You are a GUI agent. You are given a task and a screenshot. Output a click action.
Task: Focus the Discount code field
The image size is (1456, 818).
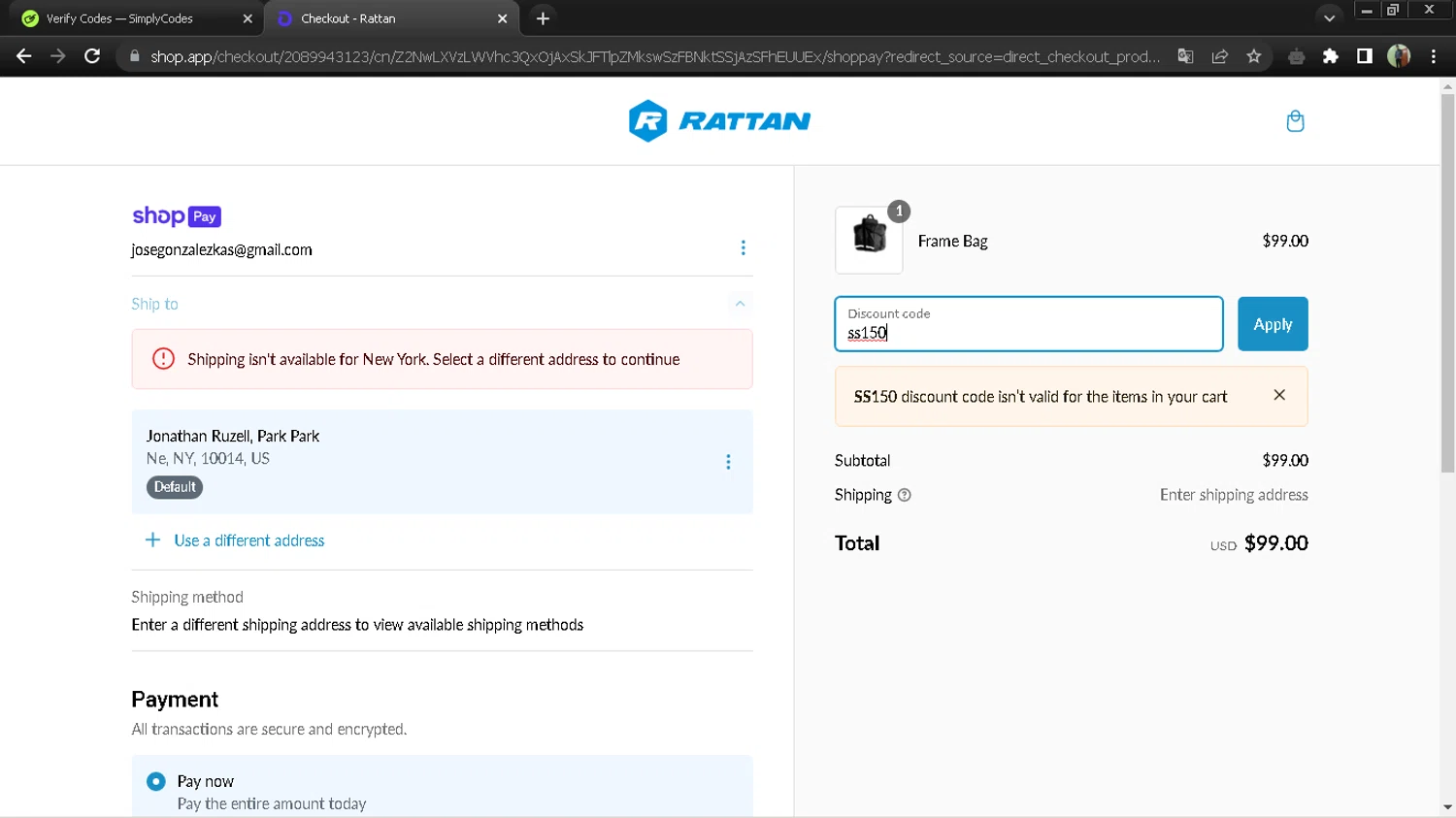1029,324
